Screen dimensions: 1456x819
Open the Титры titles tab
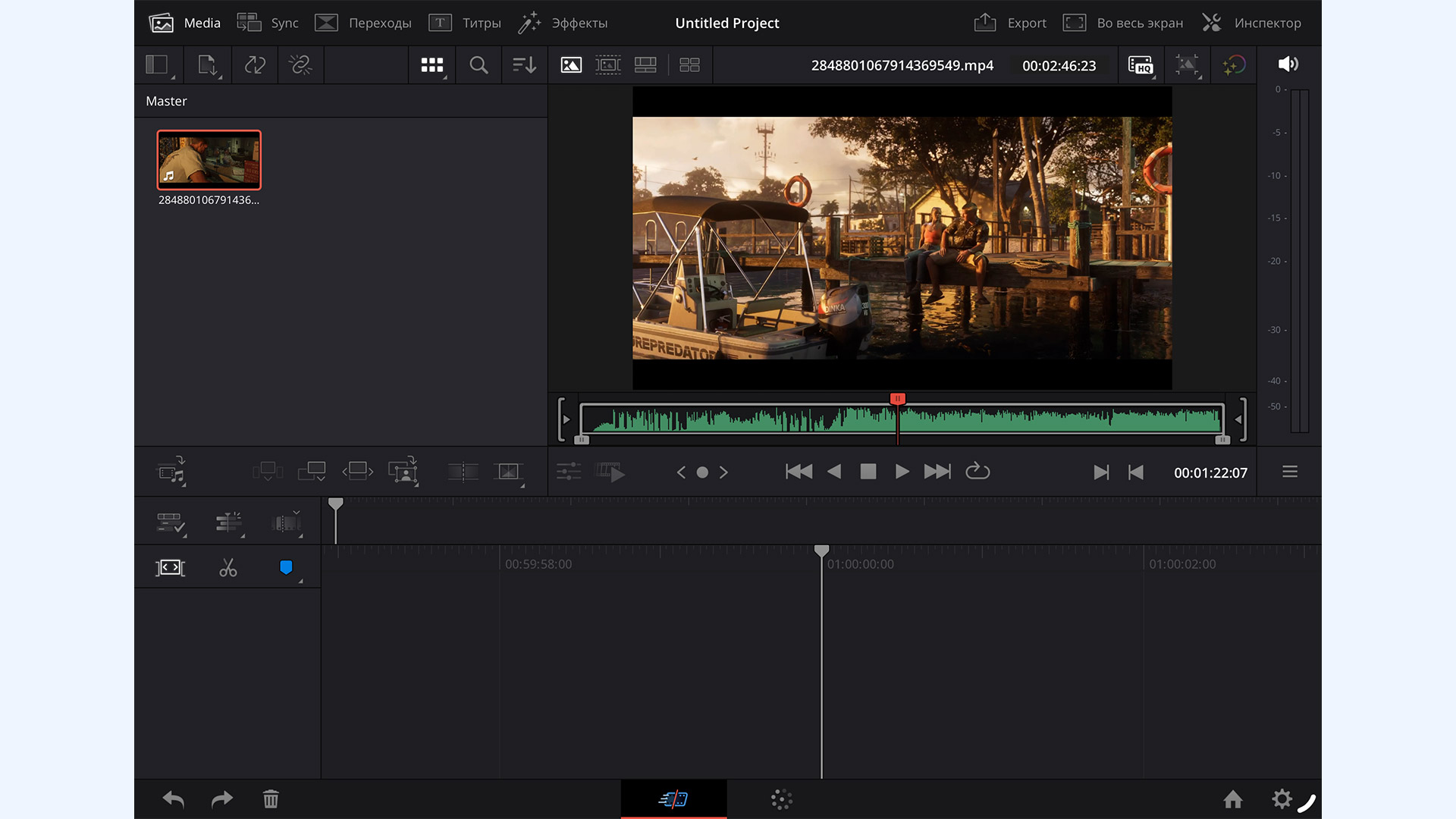(x=465, y=23)
